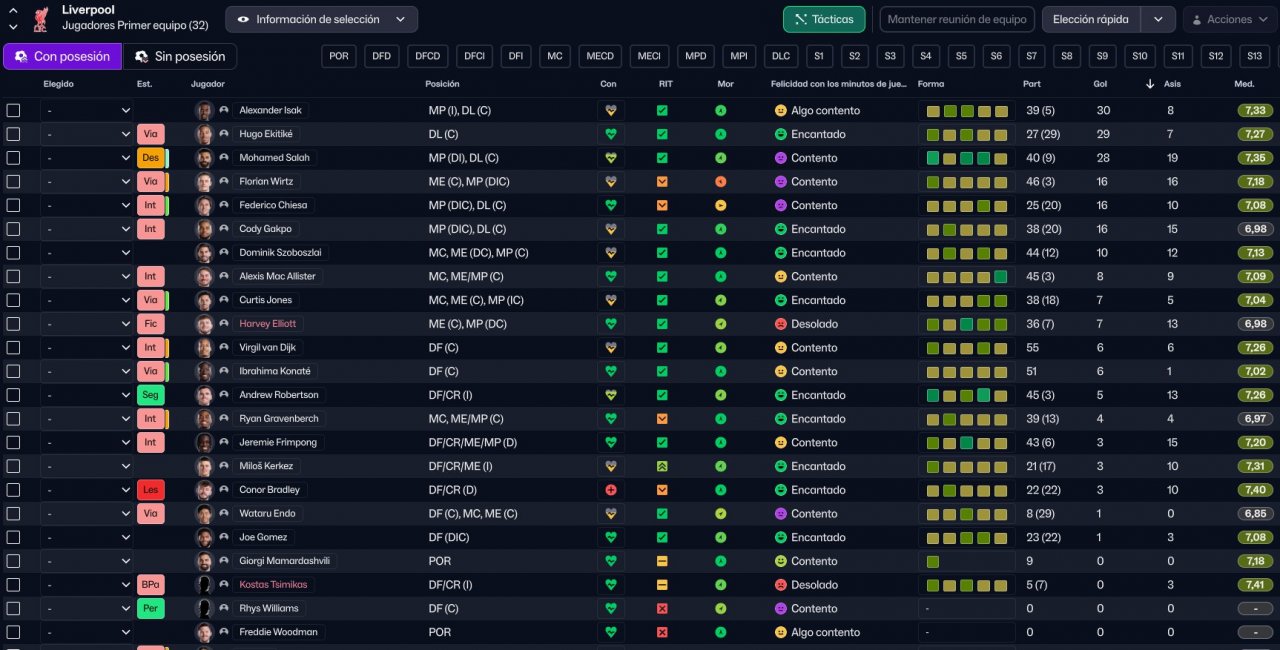Select the checkbox next to Mohamed Salah
This screenshot has height=650, width=1280.
14,158
